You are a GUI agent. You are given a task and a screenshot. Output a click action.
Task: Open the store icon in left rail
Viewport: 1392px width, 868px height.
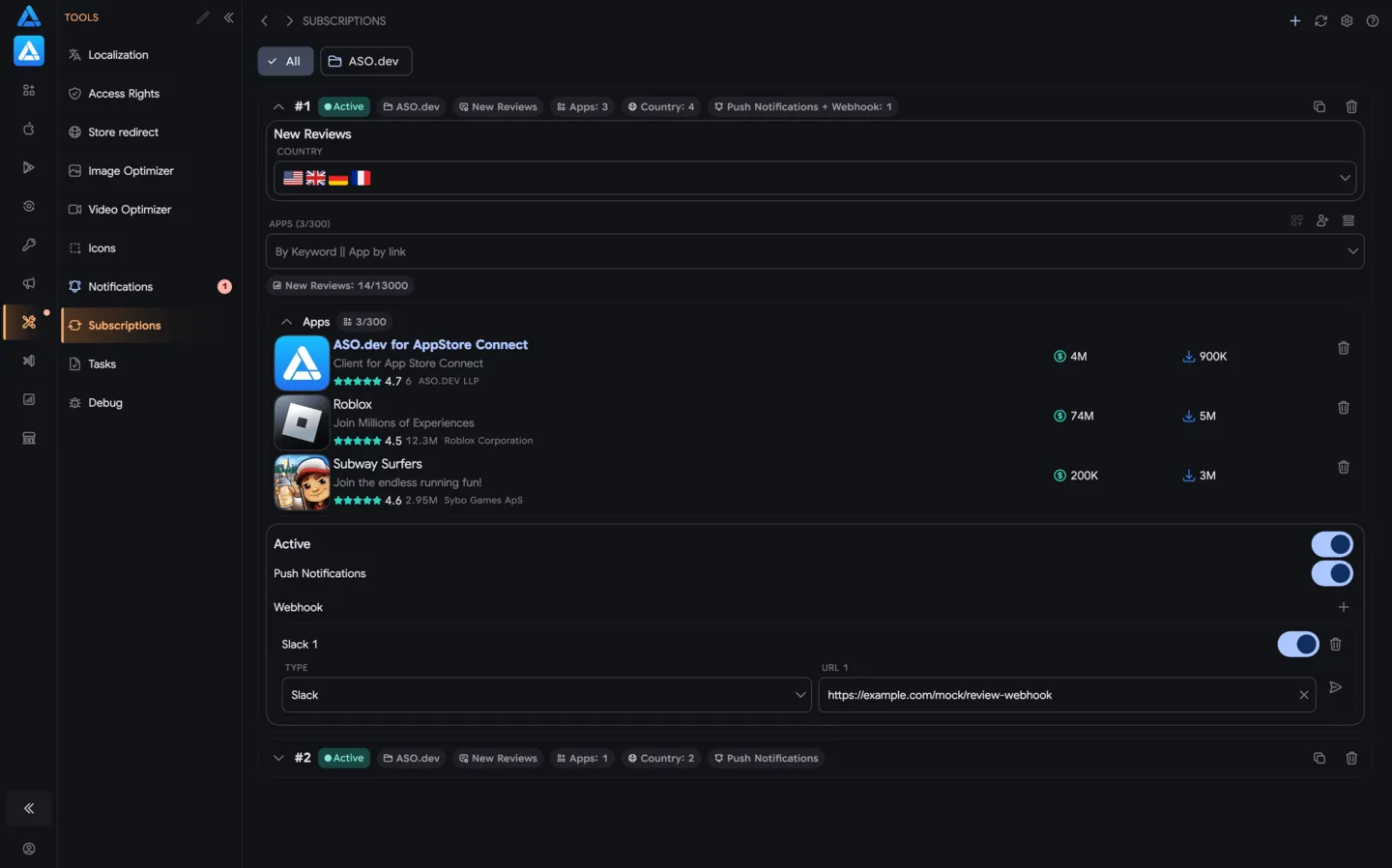click(x=29, y=438)
